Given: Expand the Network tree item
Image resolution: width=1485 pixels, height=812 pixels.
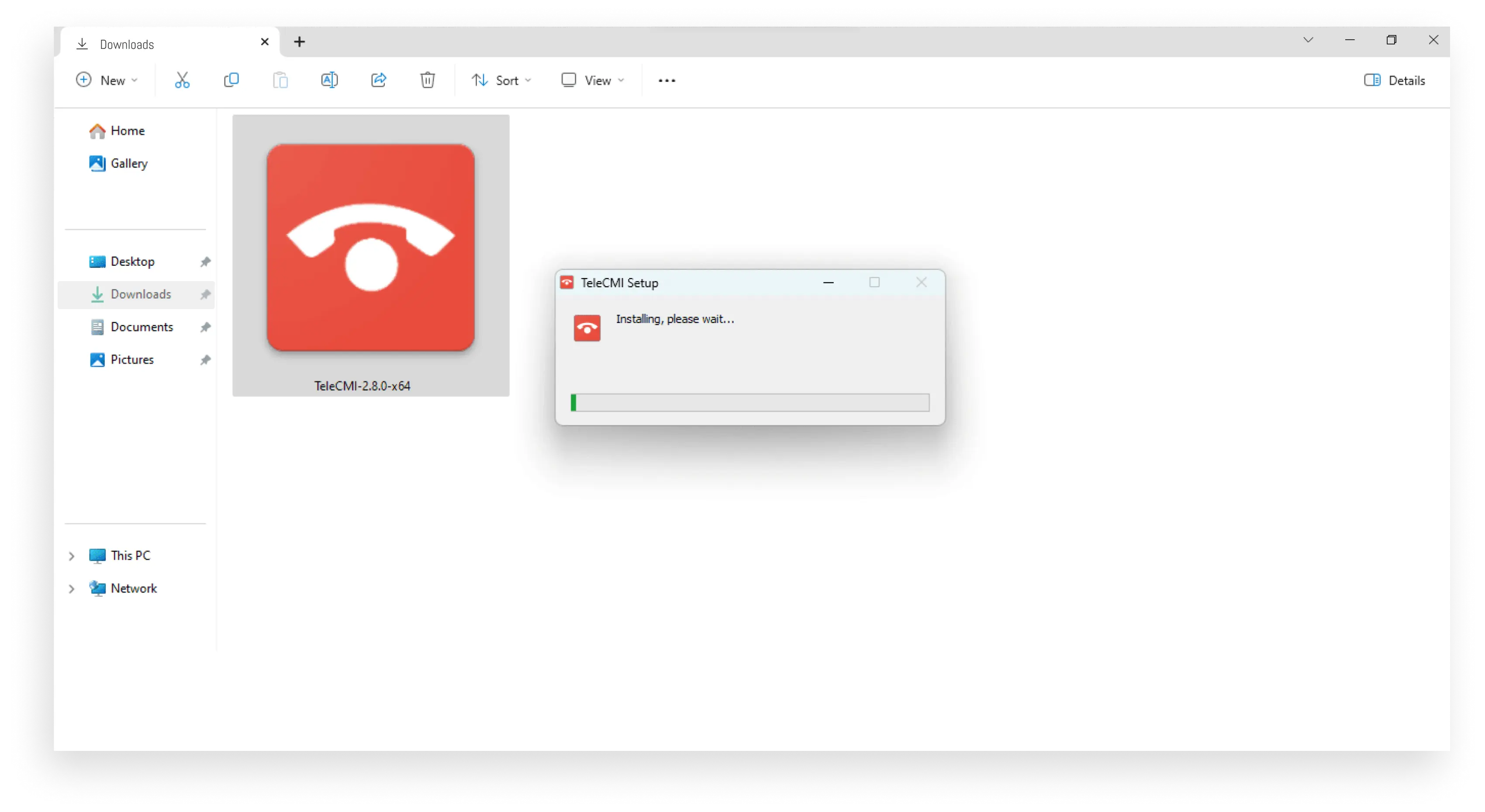Looking at the screenshot, I should [71, 588].
